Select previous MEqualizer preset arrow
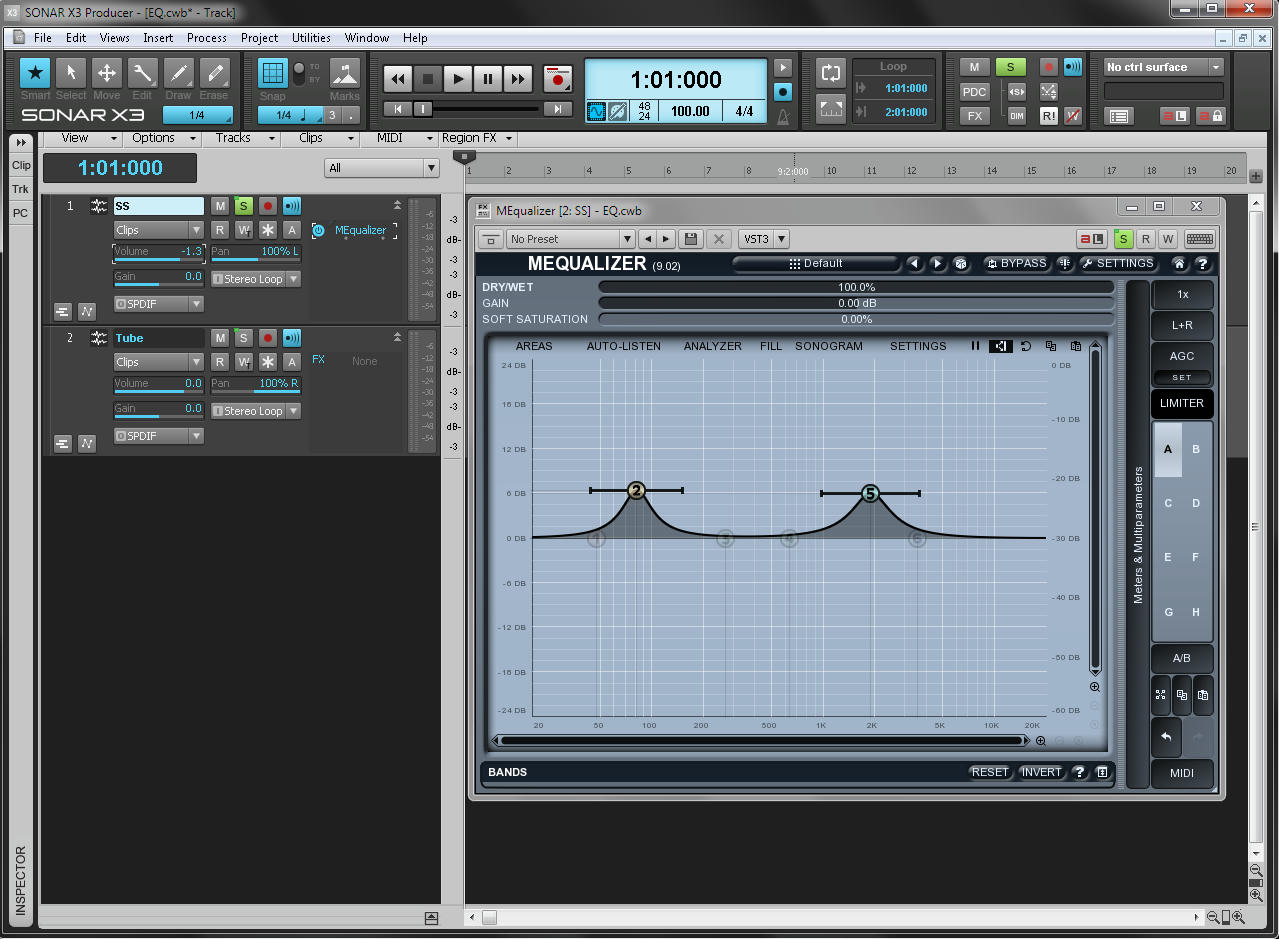The image size is (1279, 939). coord(914,264)
